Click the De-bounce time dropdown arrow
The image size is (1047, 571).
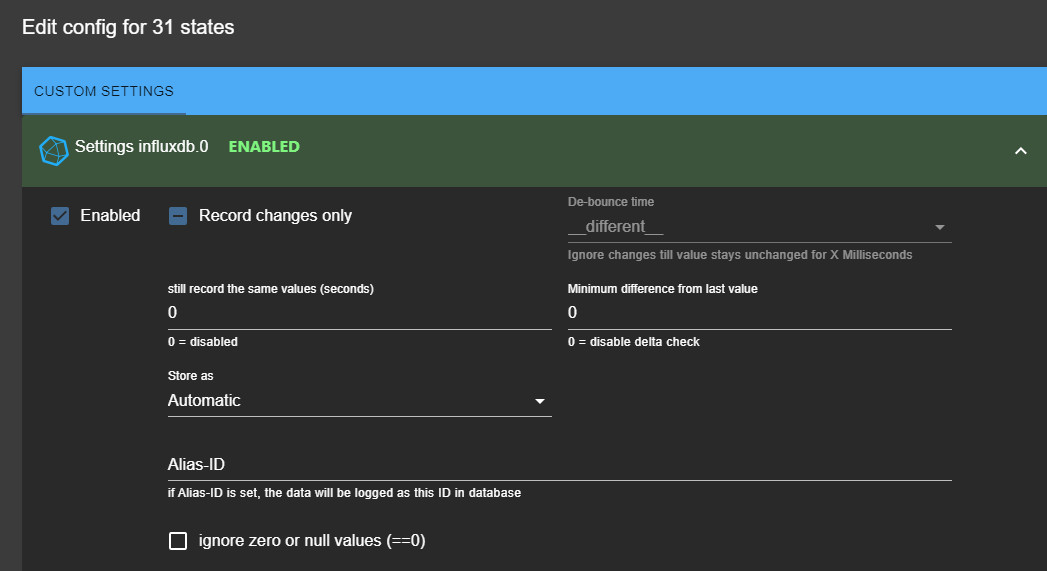tap(939, 228)
